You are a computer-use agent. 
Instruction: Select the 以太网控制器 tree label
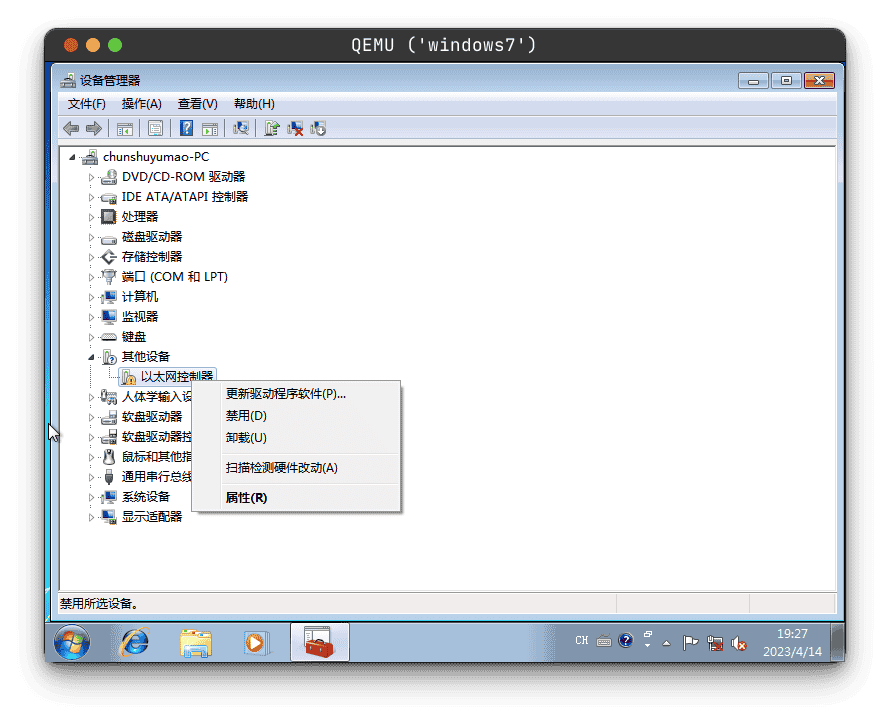(177, 377)
